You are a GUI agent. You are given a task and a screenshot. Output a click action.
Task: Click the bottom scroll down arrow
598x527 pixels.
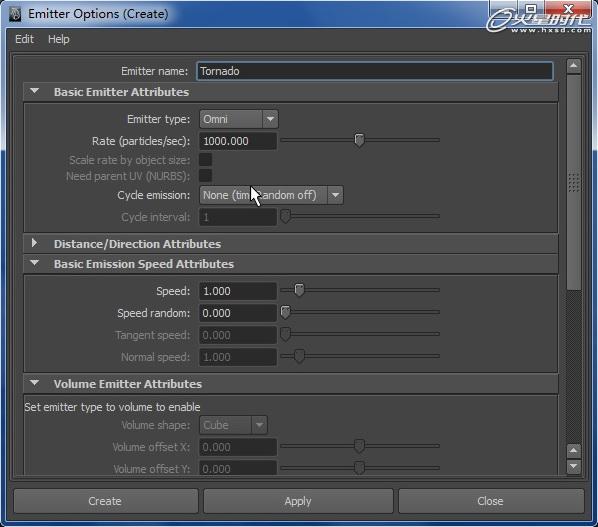(x=574, y=466)
